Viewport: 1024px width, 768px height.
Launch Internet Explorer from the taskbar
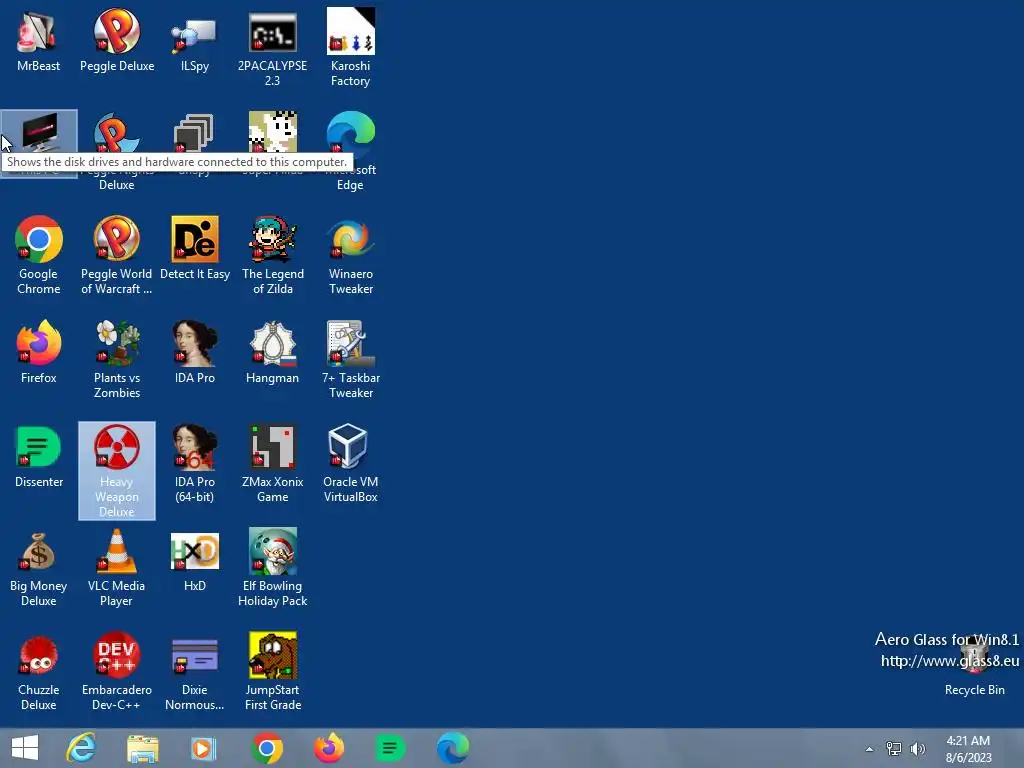point(82,748)
